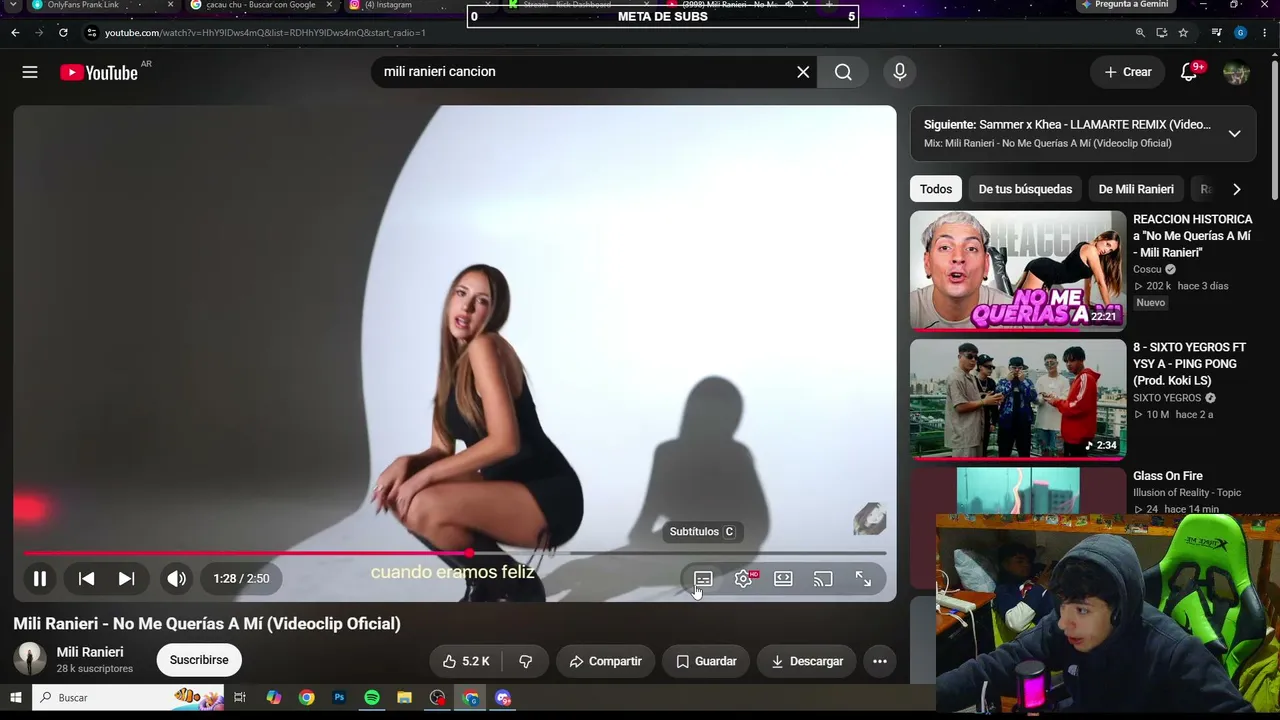Show more filter chips with the arrow
The height and width of the screenshot is (720, 1280).
pyautogui.click(x=1237, y=189)
